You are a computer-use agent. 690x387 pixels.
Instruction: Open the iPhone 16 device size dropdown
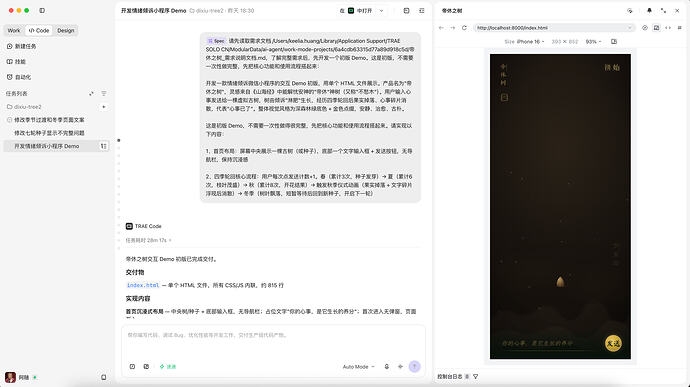(525, 41)
